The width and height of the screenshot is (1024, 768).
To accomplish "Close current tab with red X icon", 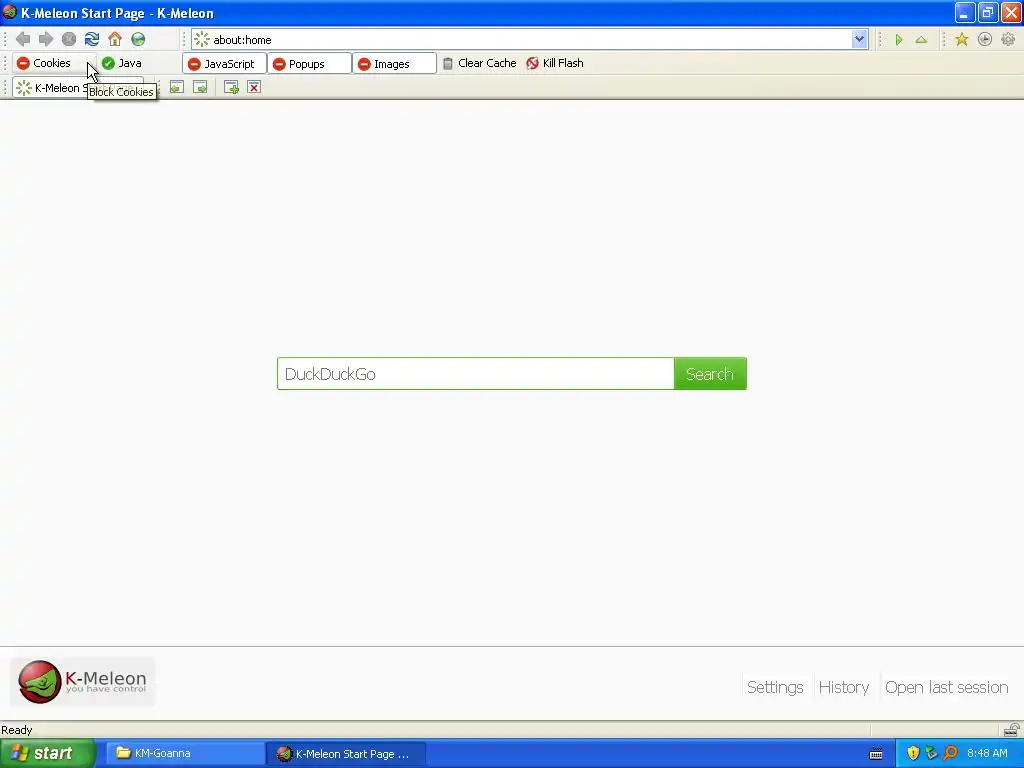I will click(x=254, y=88).
